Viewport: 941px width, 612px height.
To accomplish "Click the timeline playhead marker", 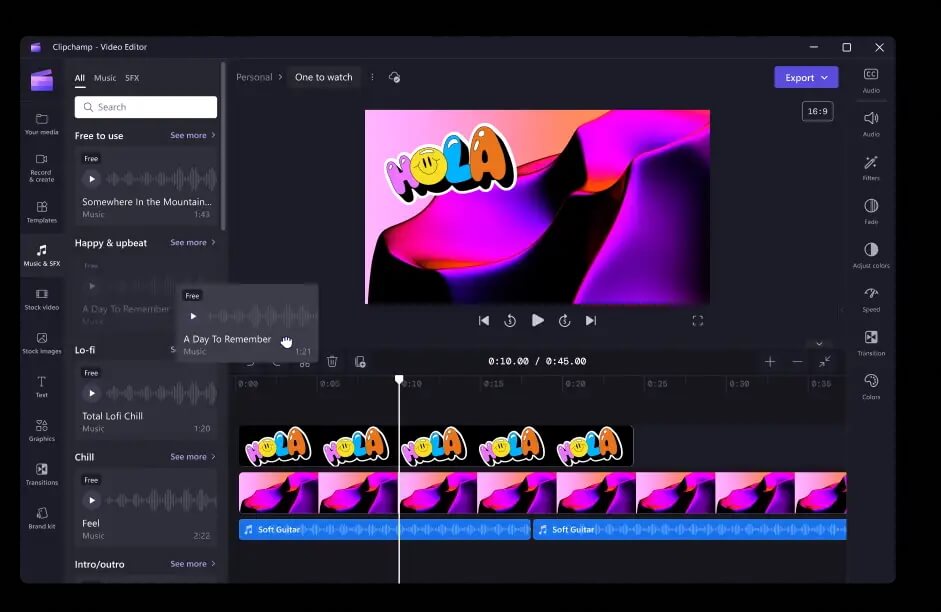I will click(x=399, y=379).
